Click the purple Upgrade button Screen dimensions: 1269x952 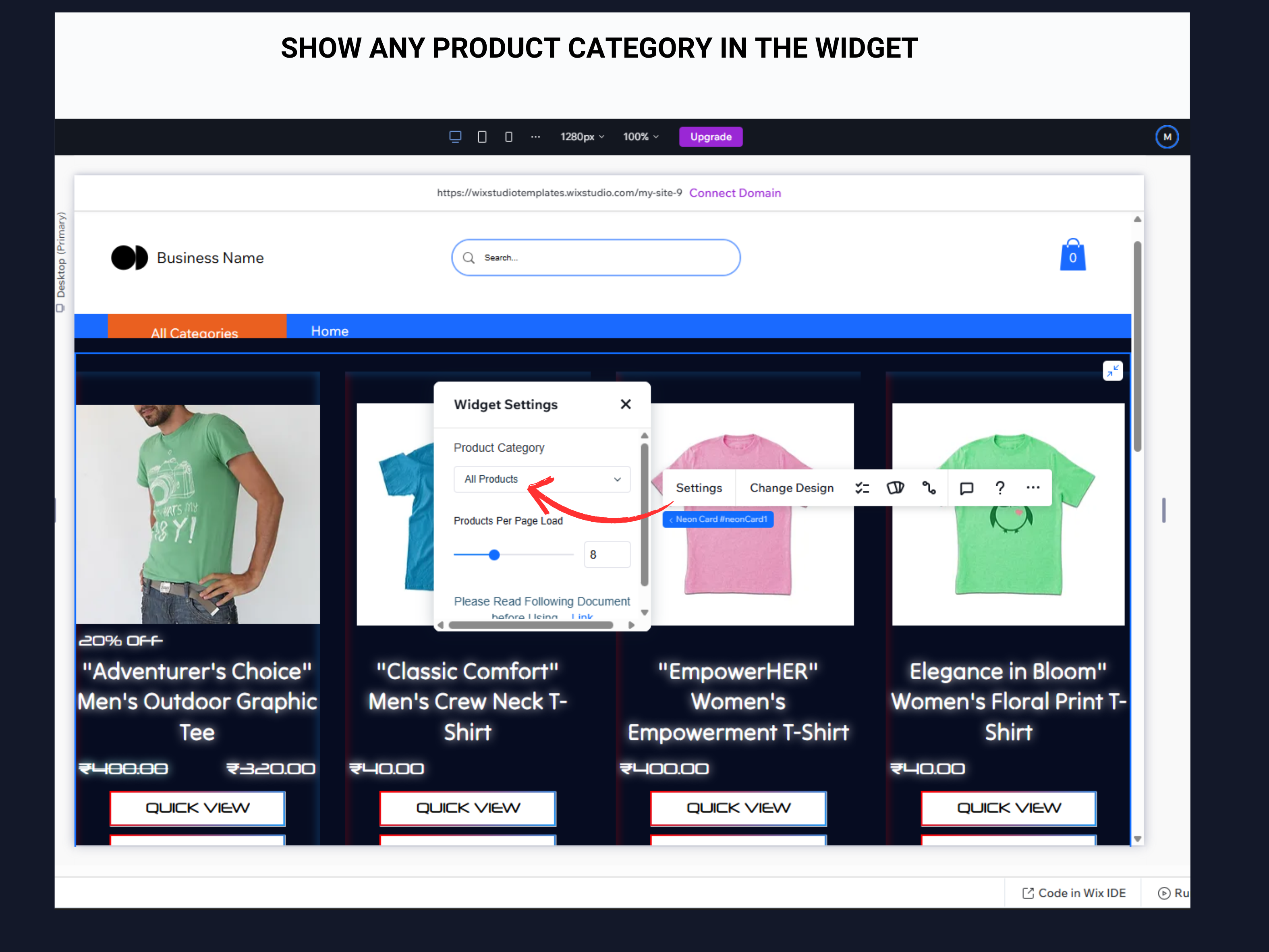(x=711, y=137)
